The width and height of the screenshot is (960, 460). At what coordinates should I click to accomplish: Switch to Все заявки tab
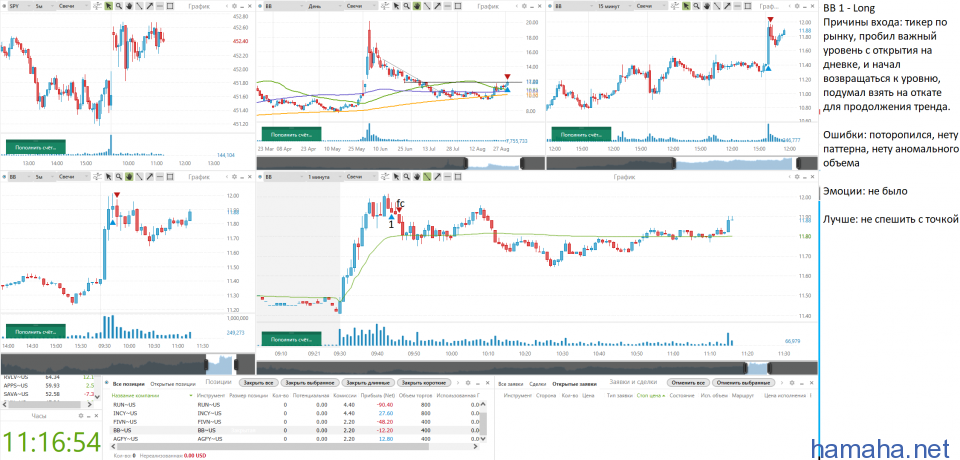click(511, 384)
